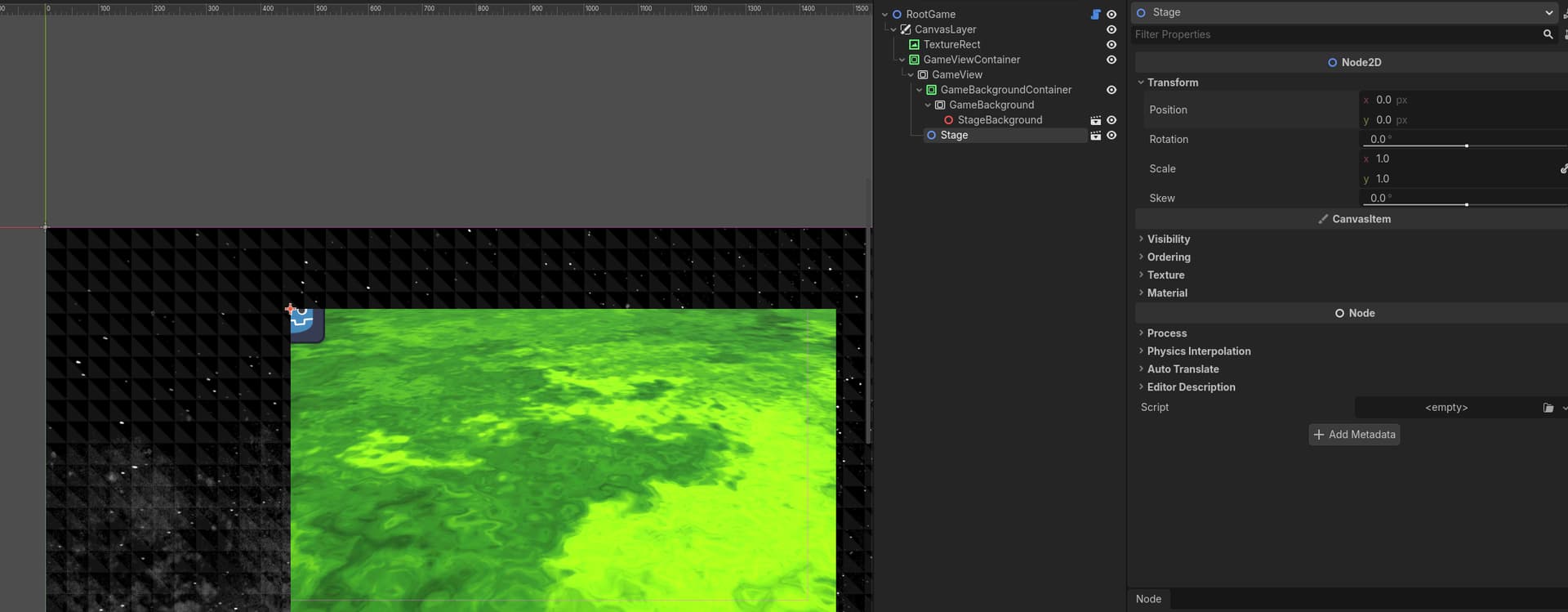Select the GameView node in the scene tree
This screenshot has height=612, width=1568.
pos(956,75)
